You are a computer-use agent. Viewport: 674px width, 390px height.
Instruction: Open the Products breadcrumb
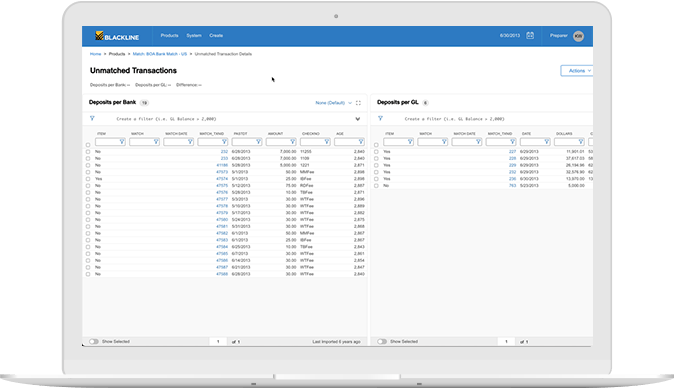click(117, 54)
